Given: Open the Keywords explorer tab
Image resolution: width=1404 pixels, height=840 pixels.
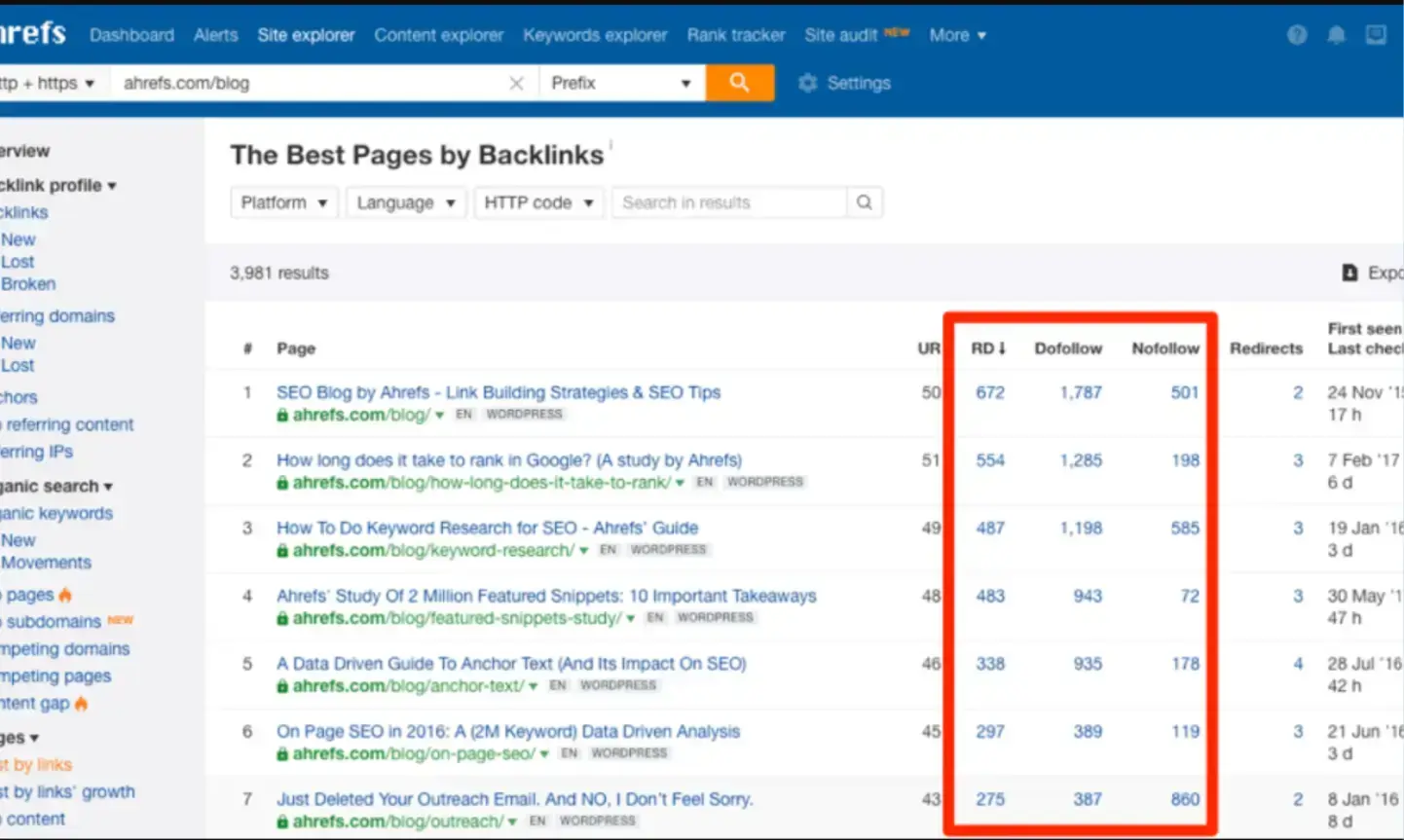Looking at the screenshot, I should pos(595,35).
